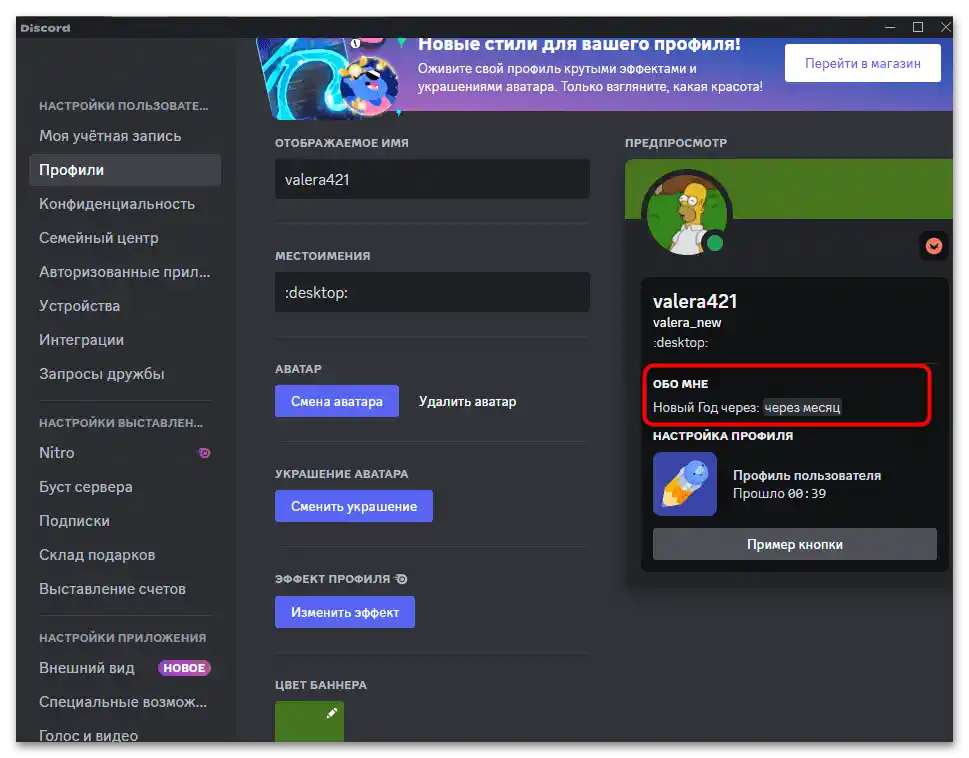Viewport: 969px width, 758px height.
Task: Open Внешний вид settings
Action: (125, 668)
